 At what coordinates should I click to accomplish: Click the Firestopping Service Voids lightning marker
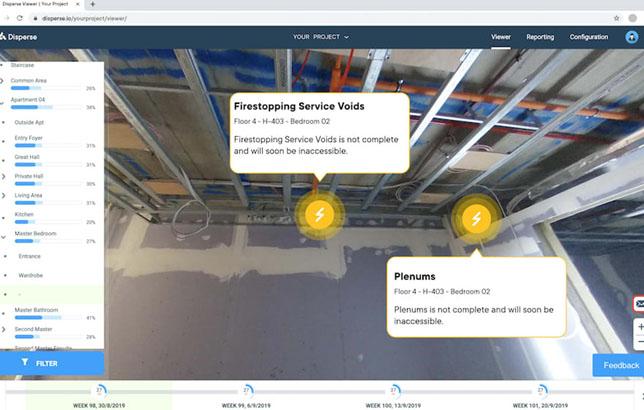click(319, 214)
